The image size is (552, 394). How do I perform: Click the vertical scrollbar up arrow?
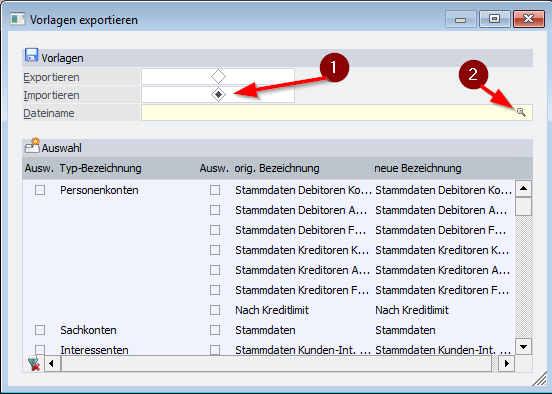point(523,188)
